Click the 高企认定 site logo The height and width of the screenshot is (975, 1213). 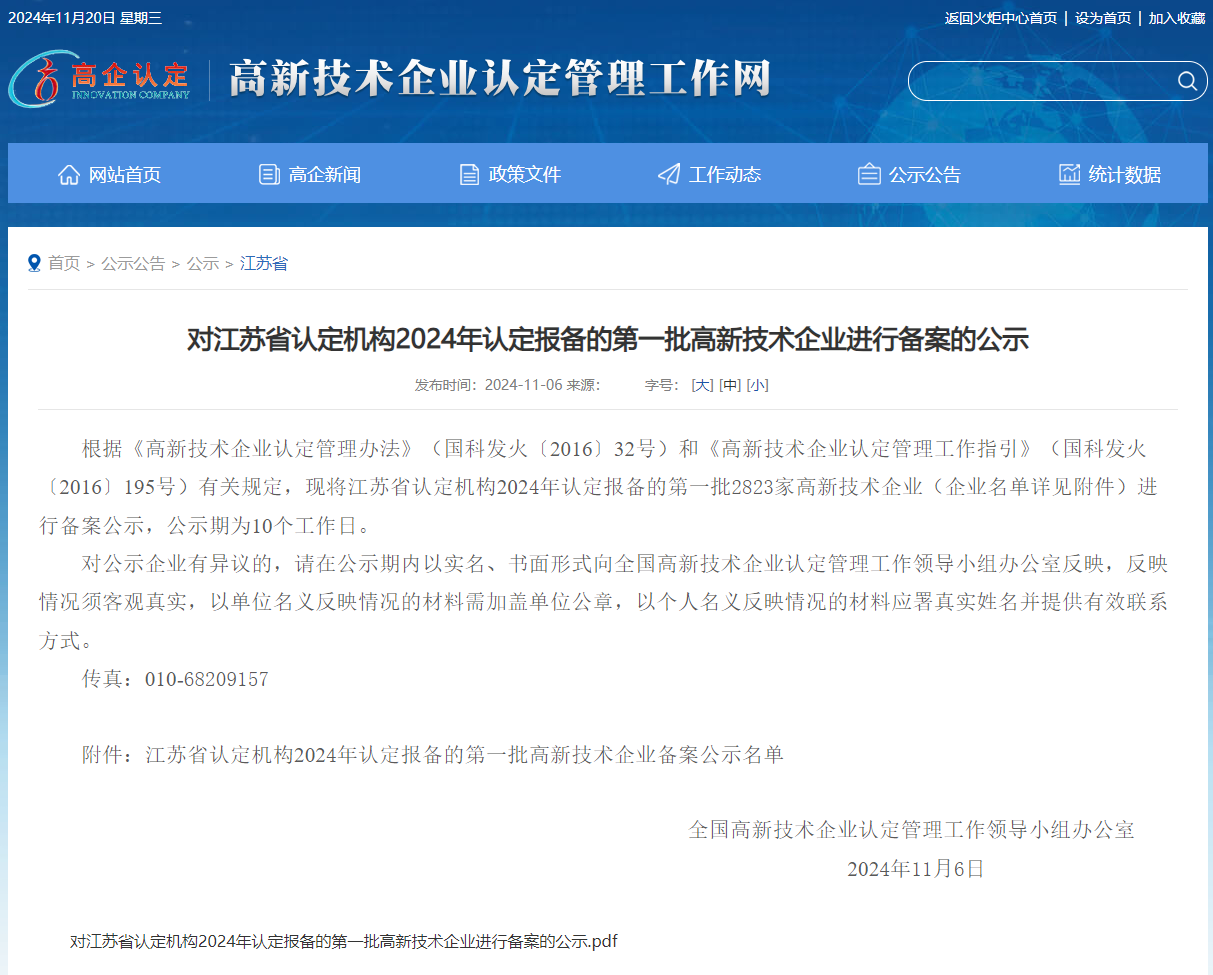click(x=100, y=79)
